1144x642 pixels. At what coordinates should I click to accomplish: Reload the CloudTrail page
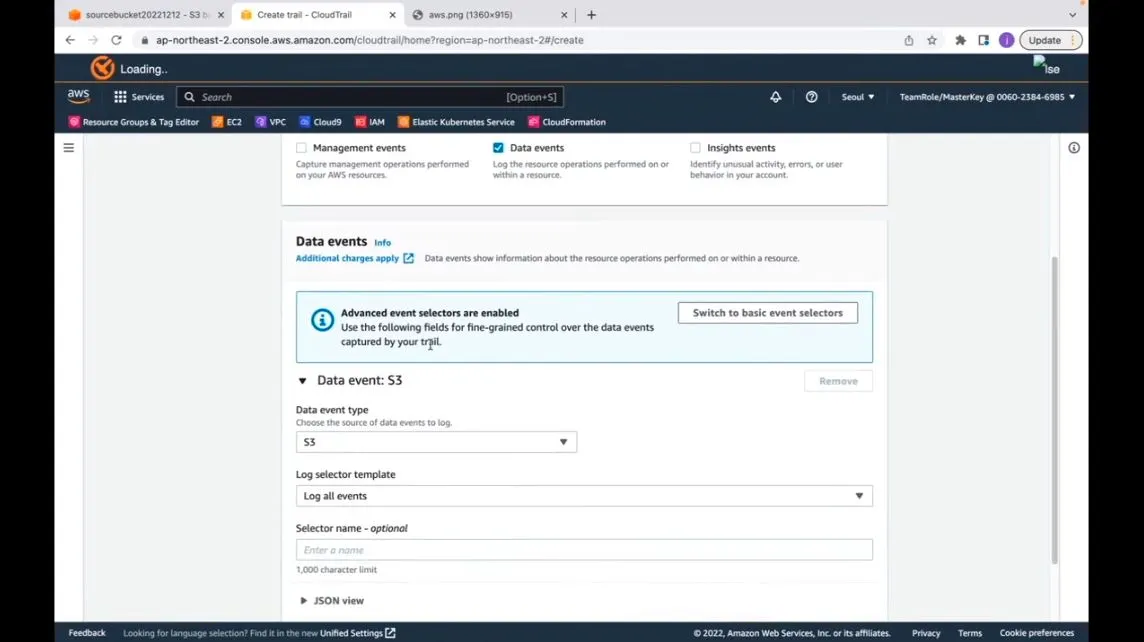point(117,40)
